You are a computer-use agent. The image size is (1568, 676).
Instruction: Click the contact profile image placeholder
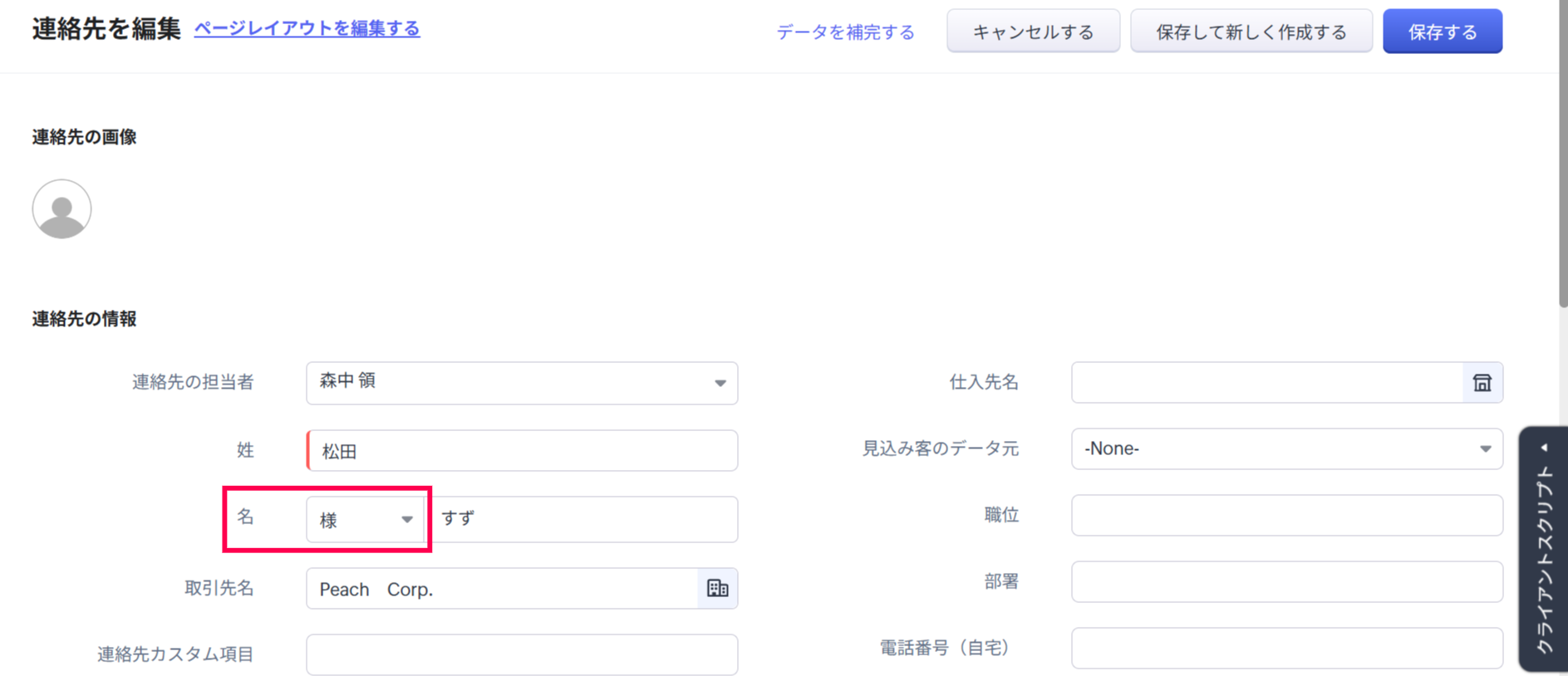point(61,209)
